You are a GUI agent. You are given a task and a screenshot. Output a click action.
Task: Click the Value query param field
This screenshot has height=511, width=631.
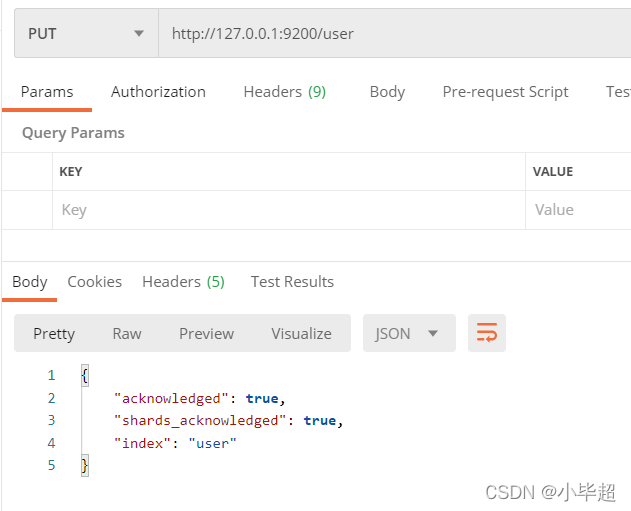click(x=578, y=210)
